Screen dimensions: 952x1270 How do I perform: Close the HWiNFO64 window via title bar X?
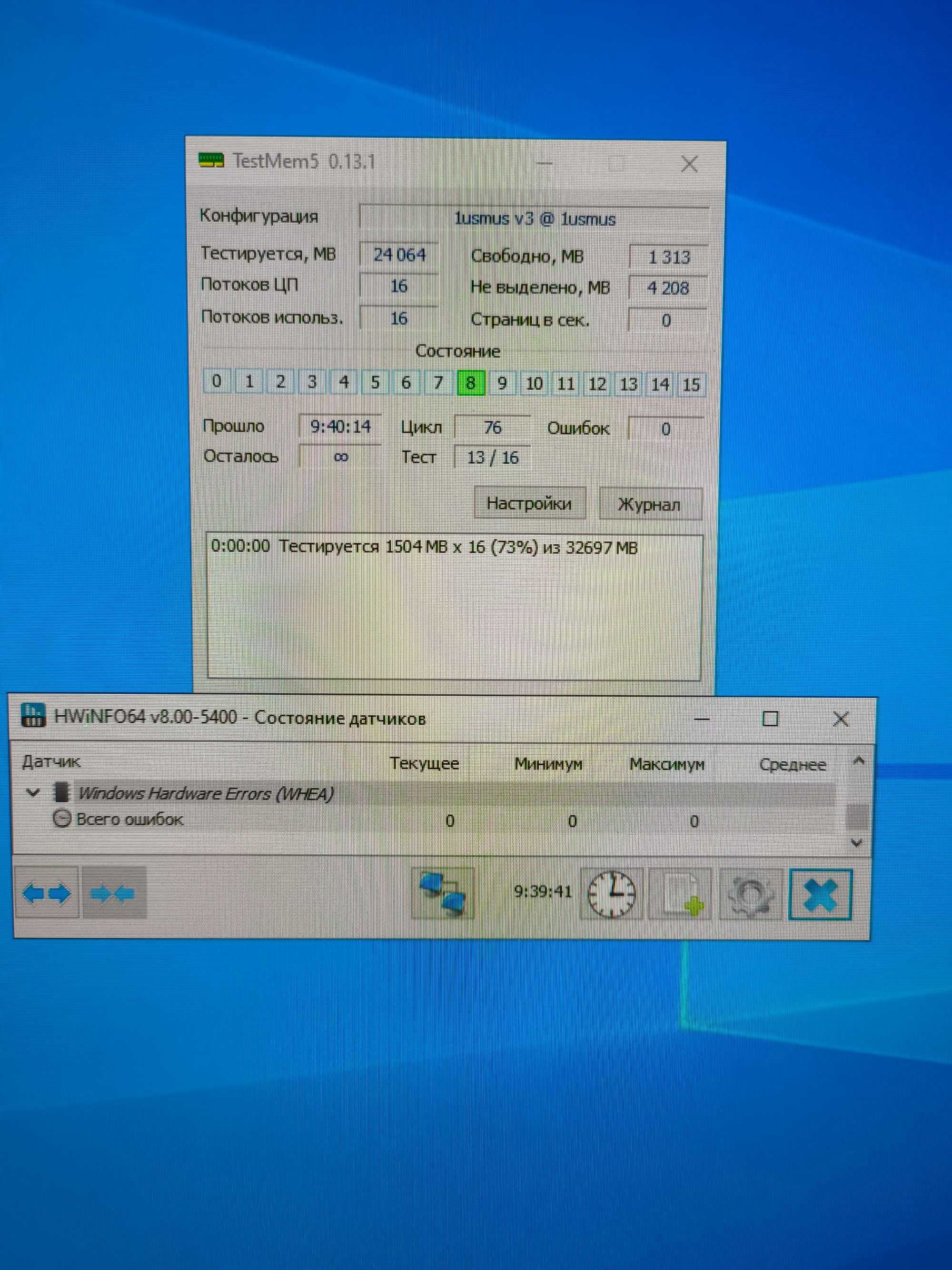tap(841, 719)
